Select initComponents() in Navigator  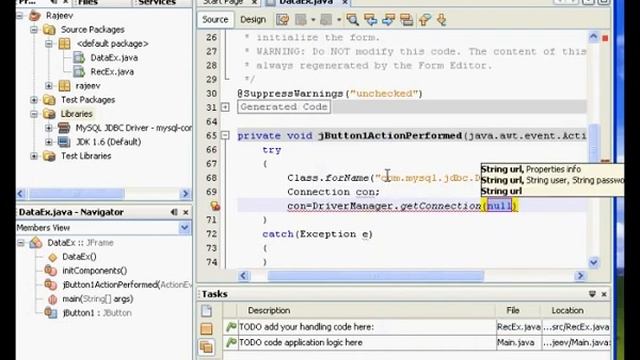pyautogui.click(x=94, y=271)
